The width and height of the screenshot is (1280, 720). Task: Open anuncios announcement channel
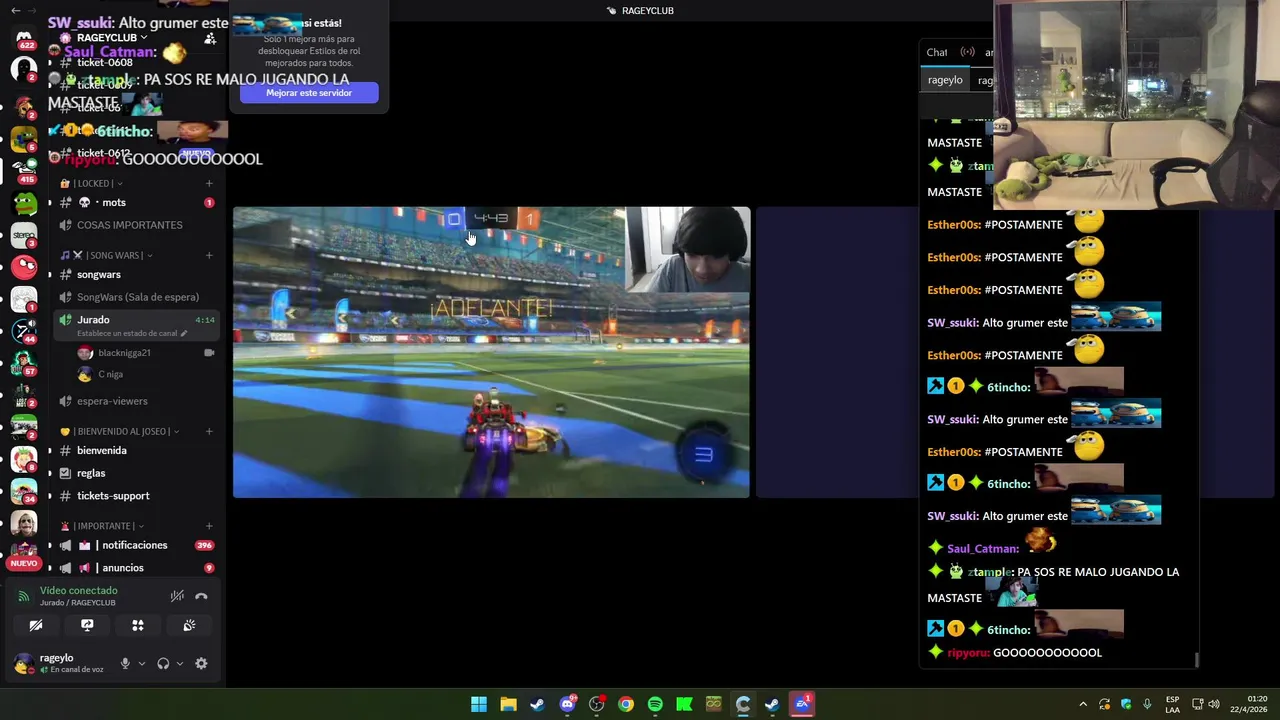click(136, 568)
